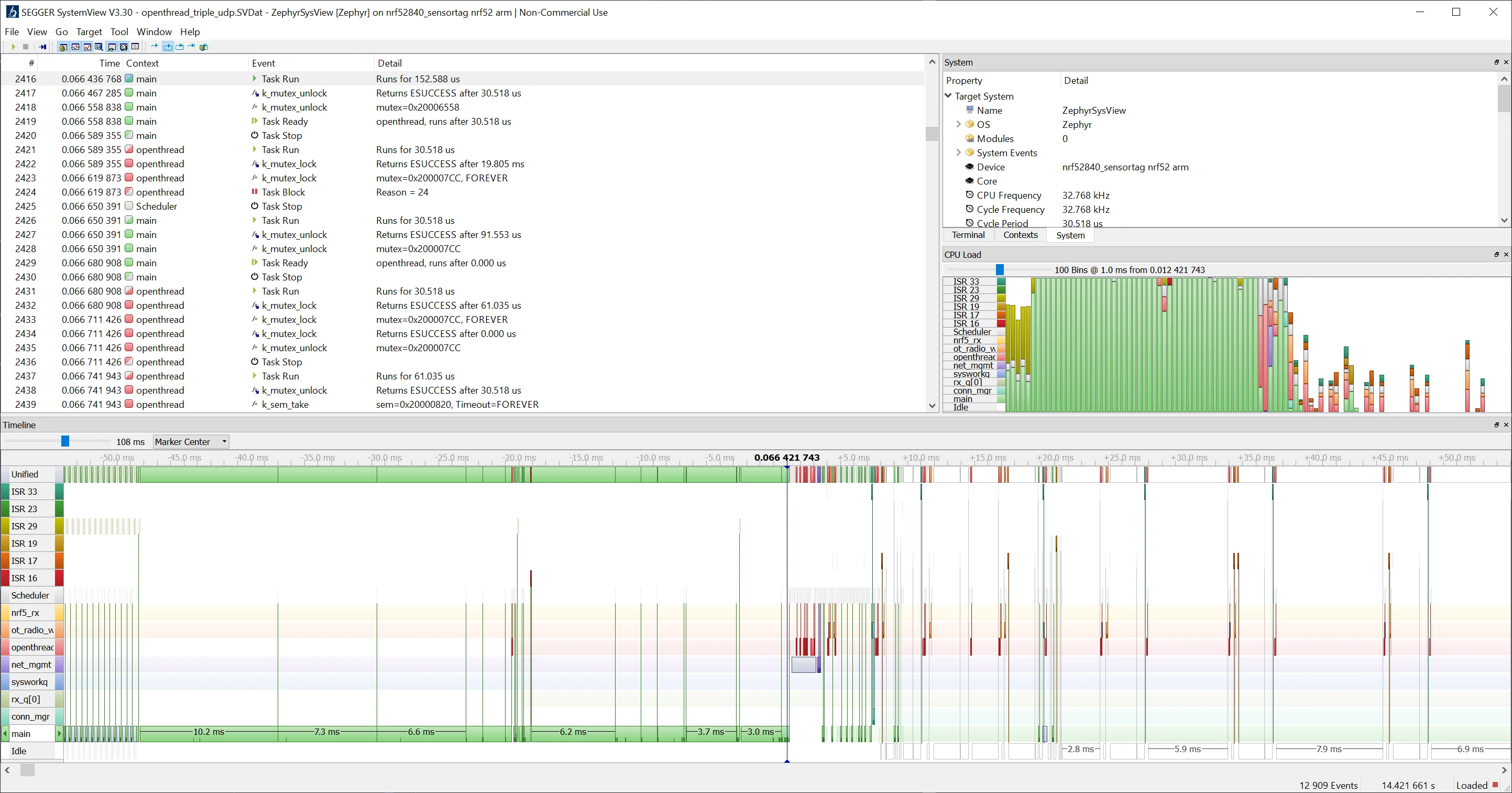Toggle the Timeline window toolbar icon

pos(75,47)
